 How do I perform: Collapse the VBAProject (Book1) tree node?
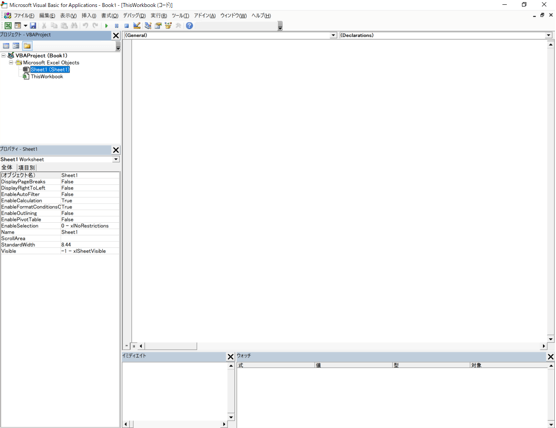pos(4,56)
